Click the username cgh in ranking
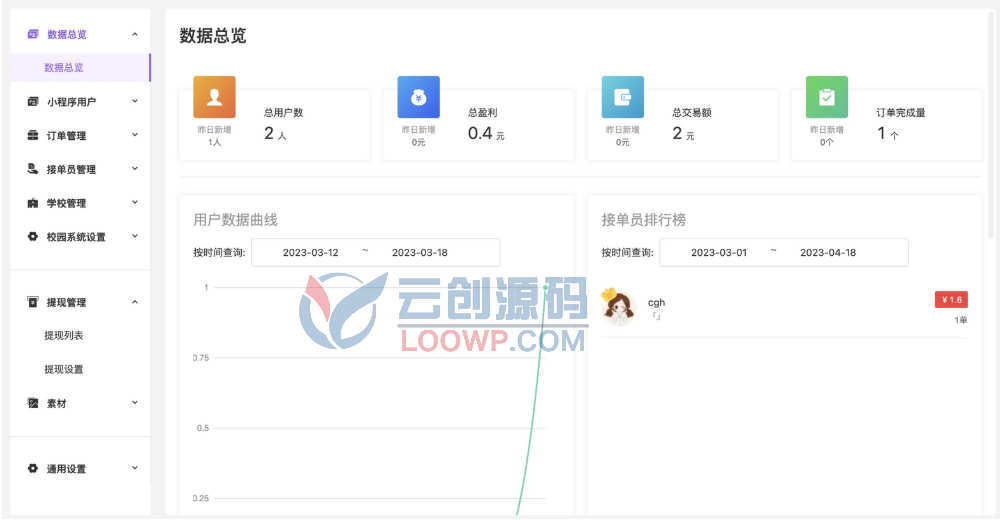Image resolution: width=1000 pixels, height=520 pixels. pyautogui.click(x=656, y=302)
